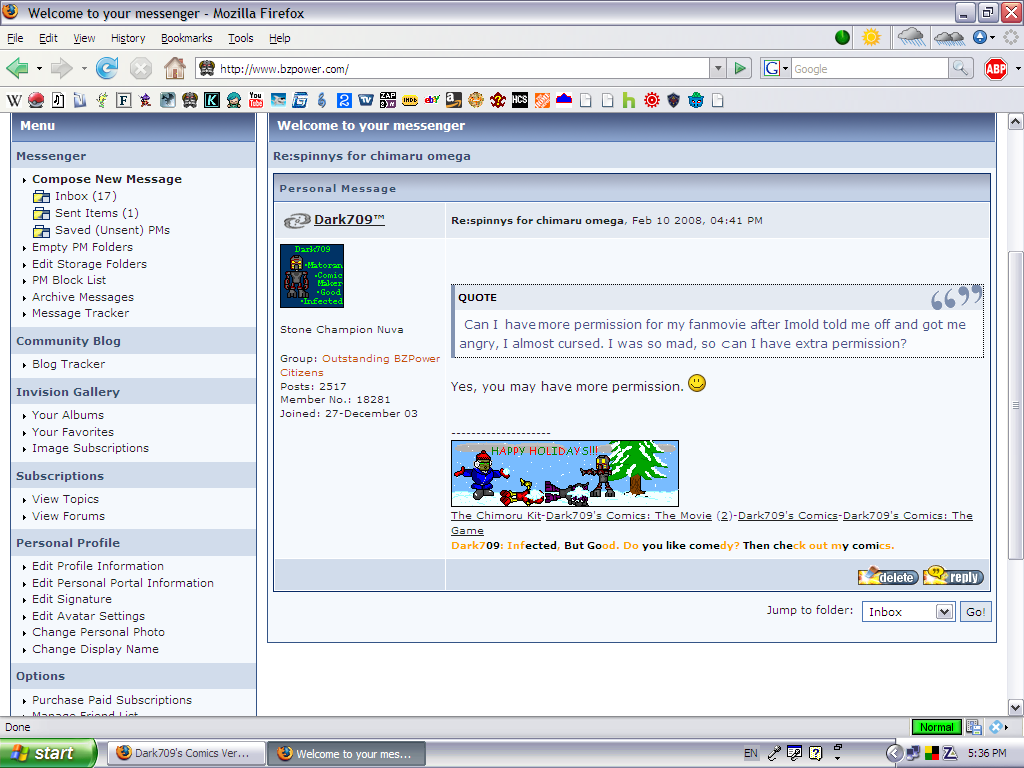Screen dimensions: 1024x768
Task: Click the Wikipedia W bookmark icon
Action: (x=13, y=100)
